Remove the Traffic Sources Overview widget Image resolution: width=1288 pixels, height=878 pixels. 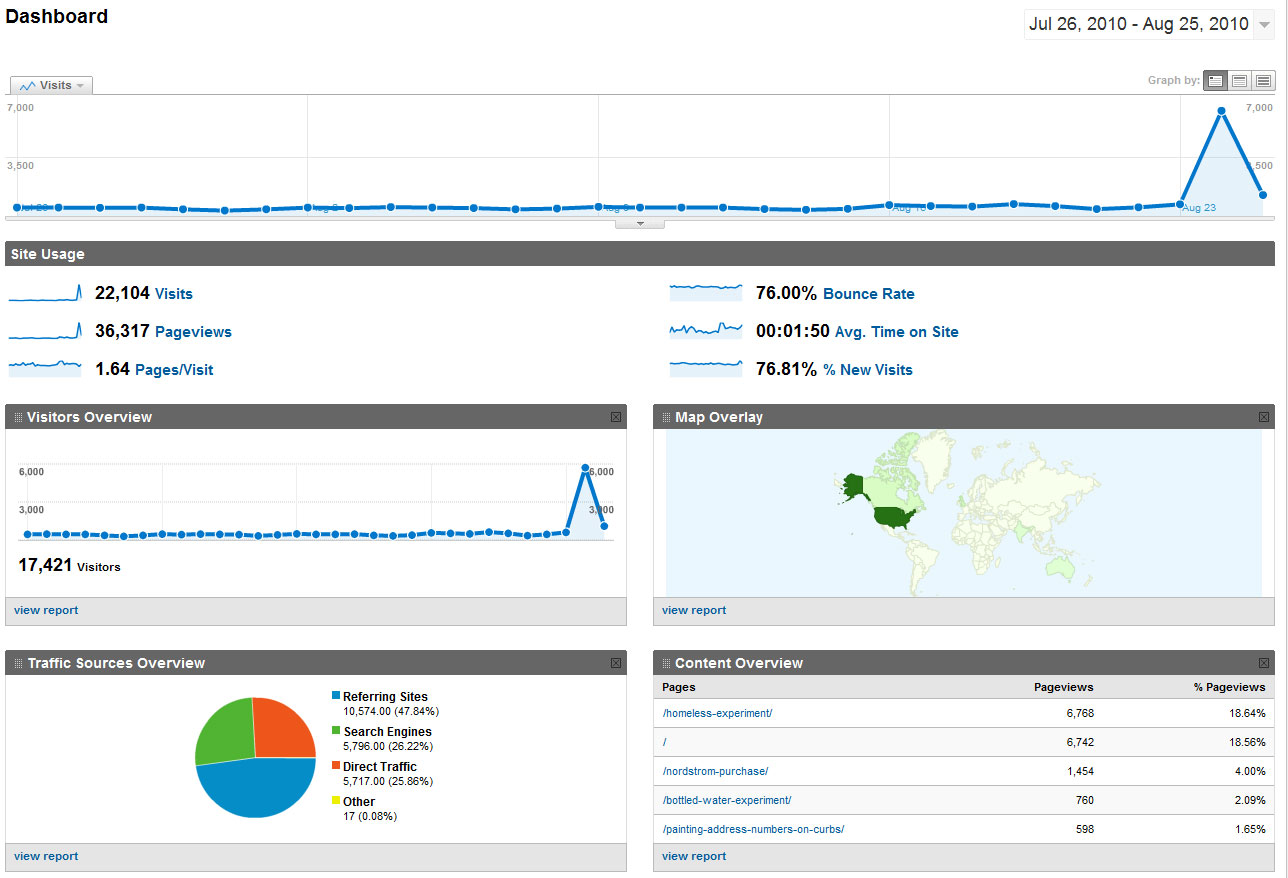[x=616, y=663]
